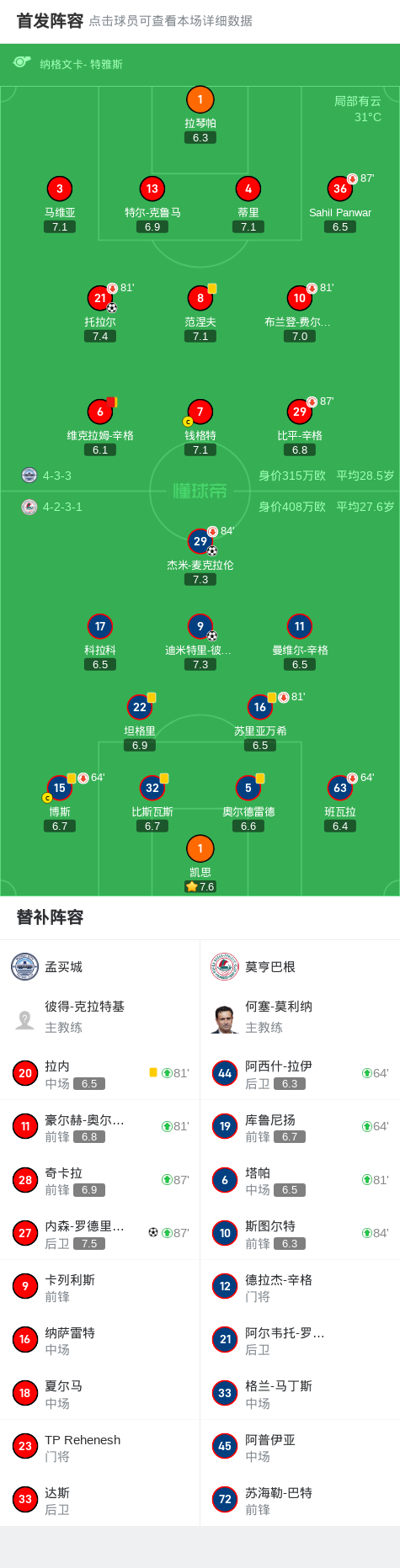The image size is (400, 1568).
Task: Tap goalkeeper 拉琴帕 number 1 icon
Action: coord(200,100)
